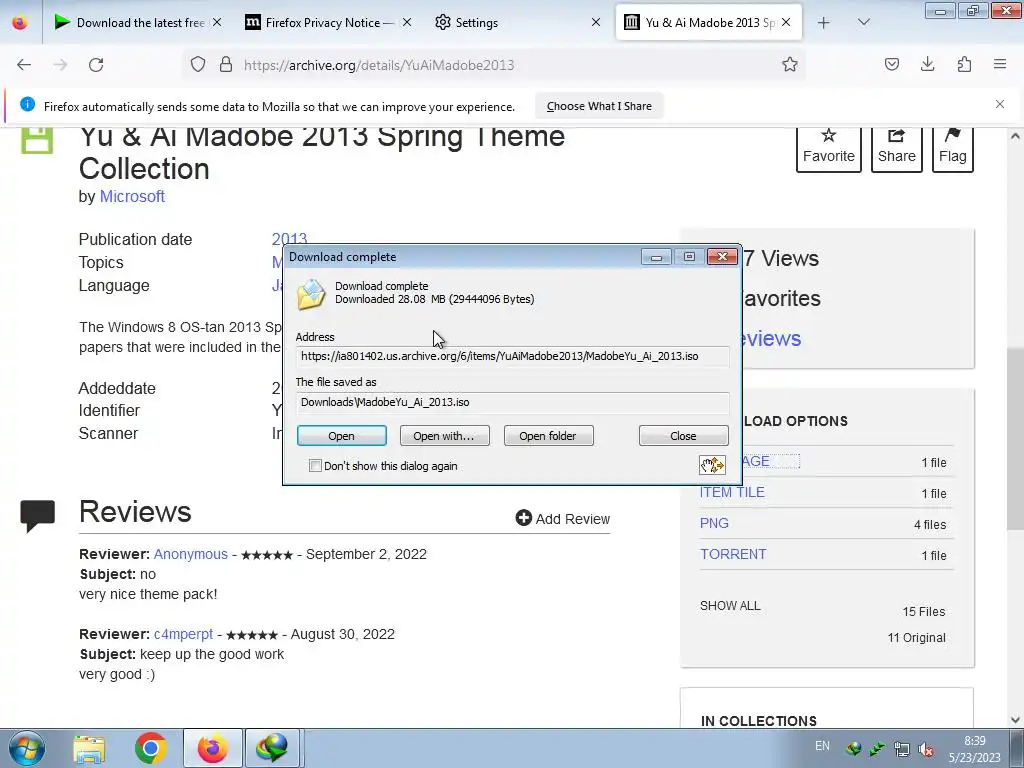1024x768 pixels.
Task: Click the EN language indicator
Action: 822,746
